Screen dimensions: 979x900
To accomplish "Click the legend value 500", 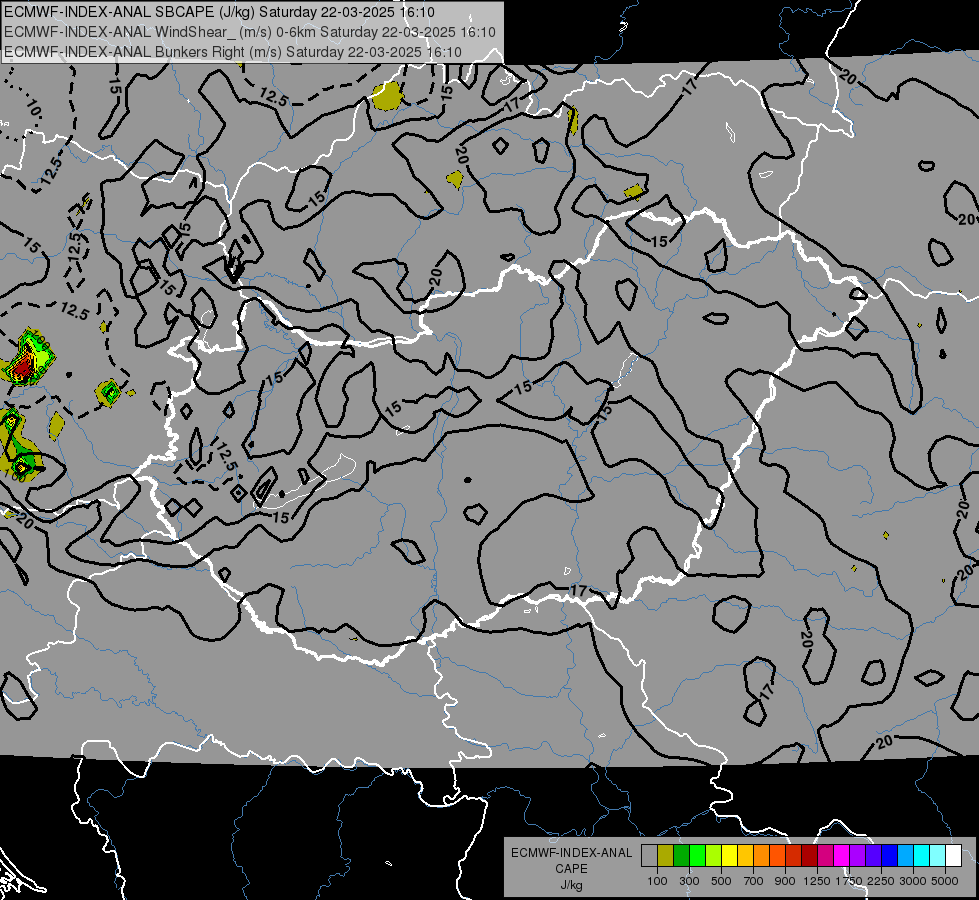I will pyautogui.click(x=721, y=881).
